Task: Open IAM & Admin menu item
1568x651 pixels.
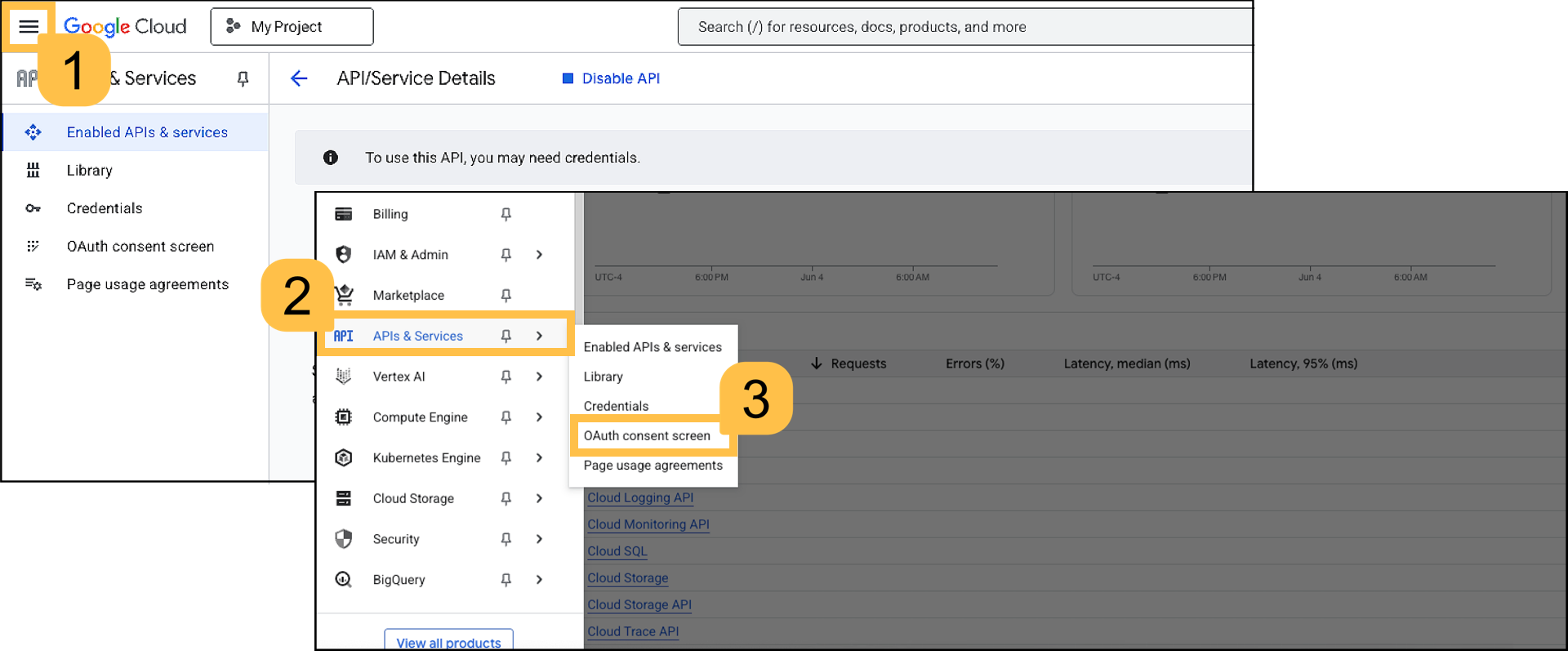Action: (411, 255)
